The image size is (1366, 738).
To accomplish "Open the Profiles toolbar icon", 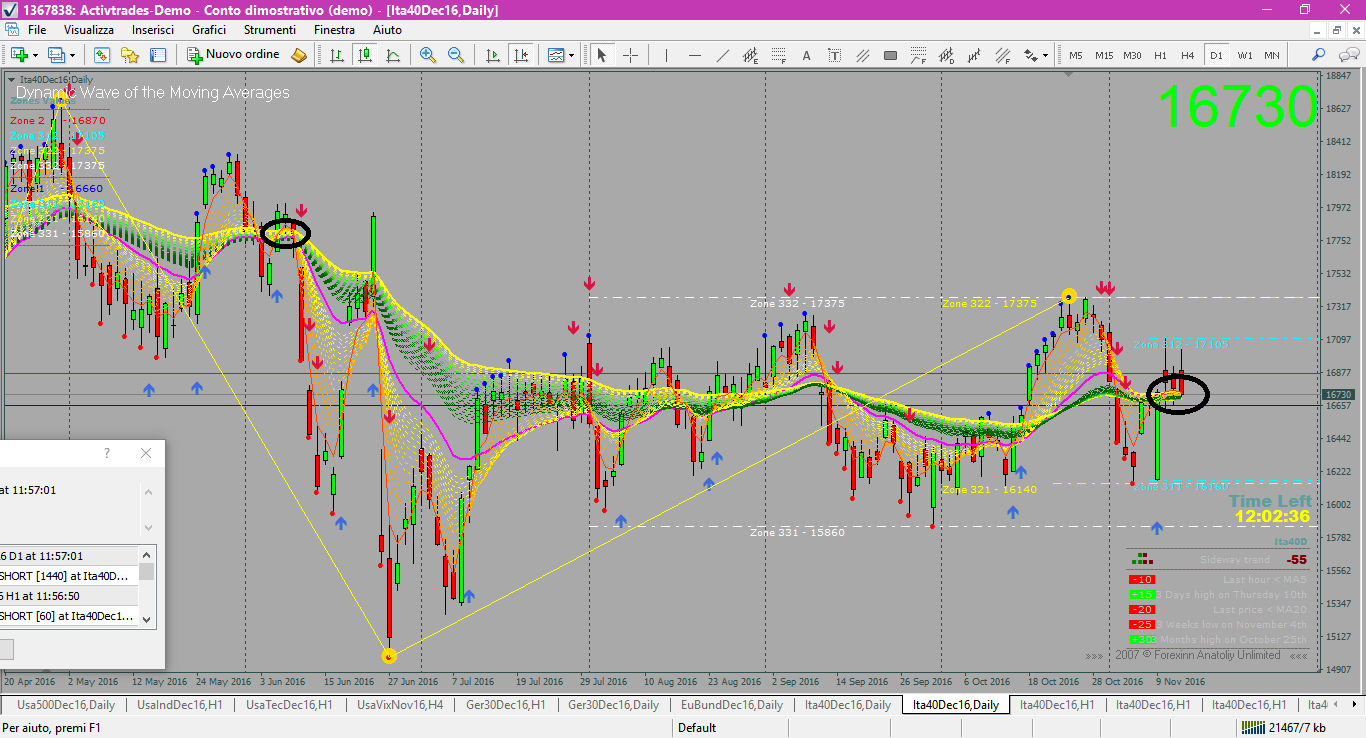I will tap(56, 55).
